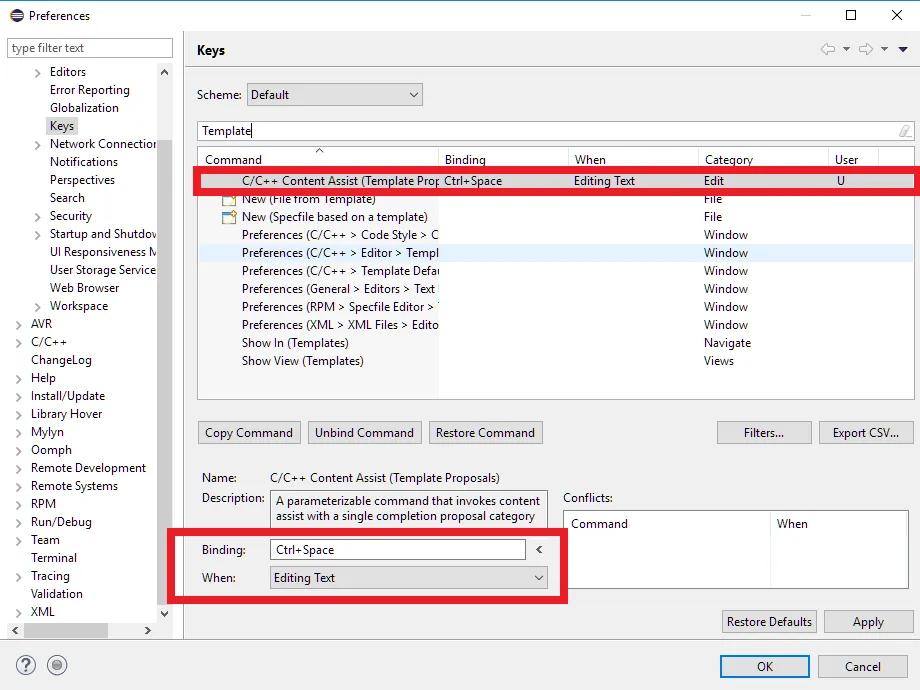Click the tree horizontal scroll right arrow
The height and width of the screenshot is (690, 920).
148,631
